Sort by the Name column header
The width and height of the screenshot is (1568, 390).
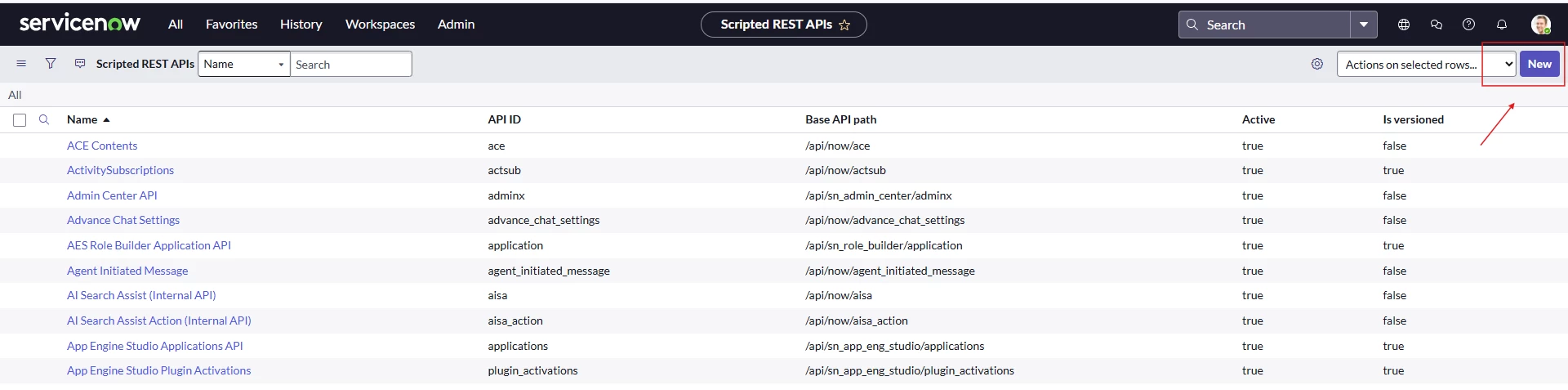point(82,119)
